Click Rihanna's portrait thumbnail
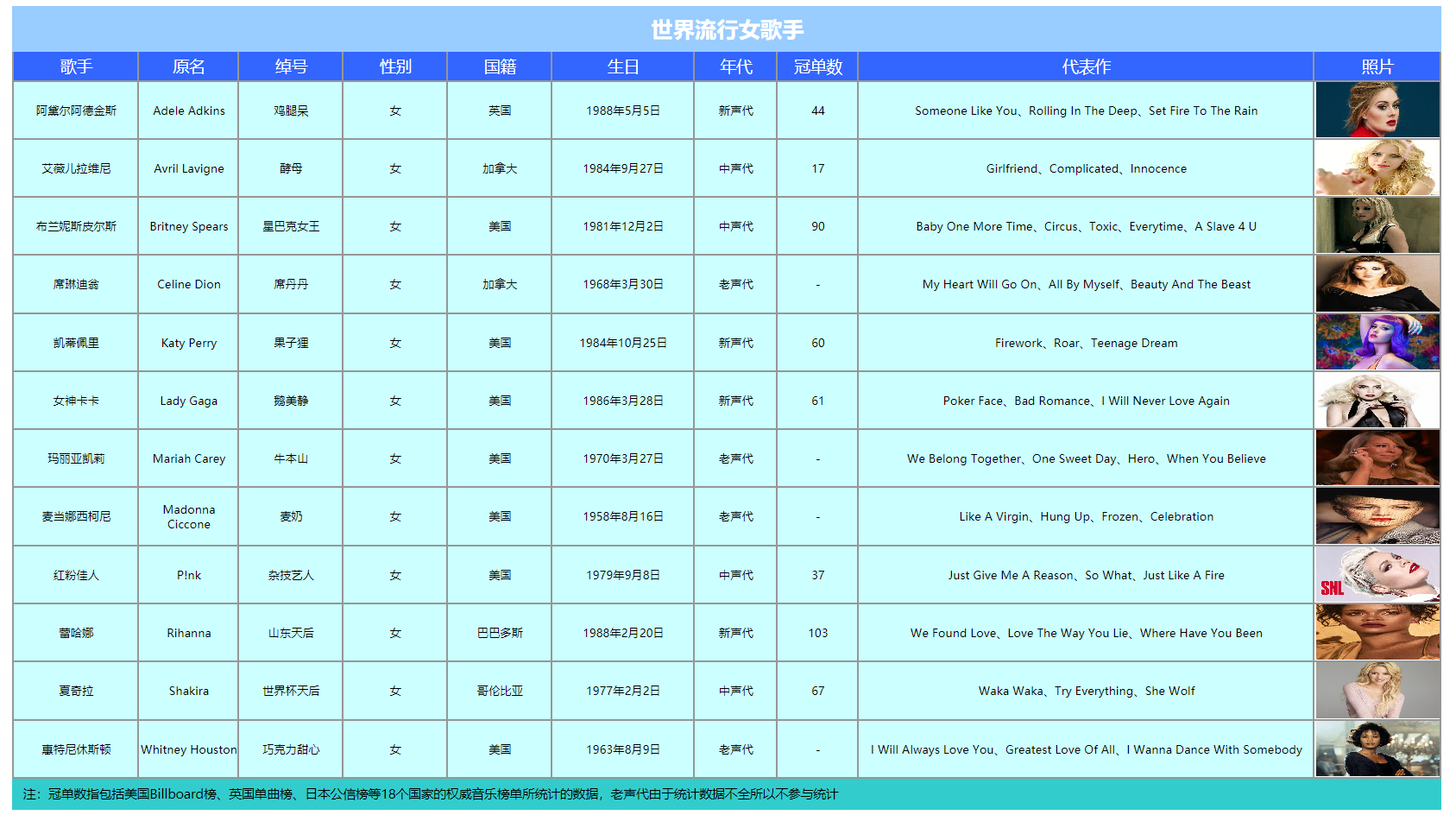 click(x=1377, y=632)
